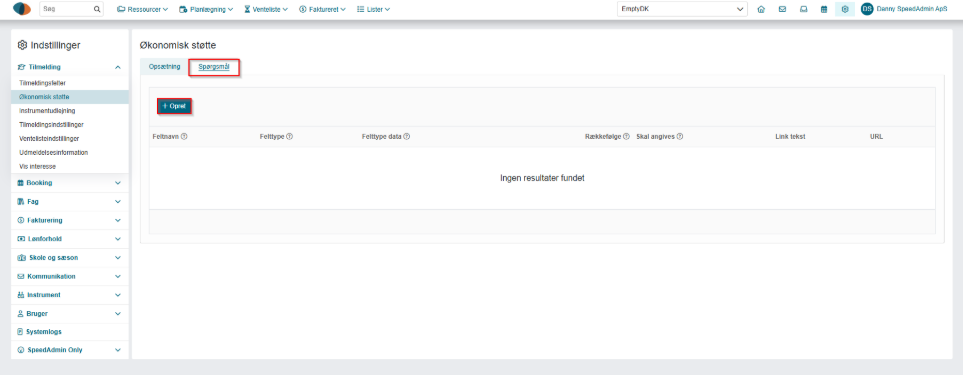Click the URL column header
963x375 pixels.
point(876,136)
